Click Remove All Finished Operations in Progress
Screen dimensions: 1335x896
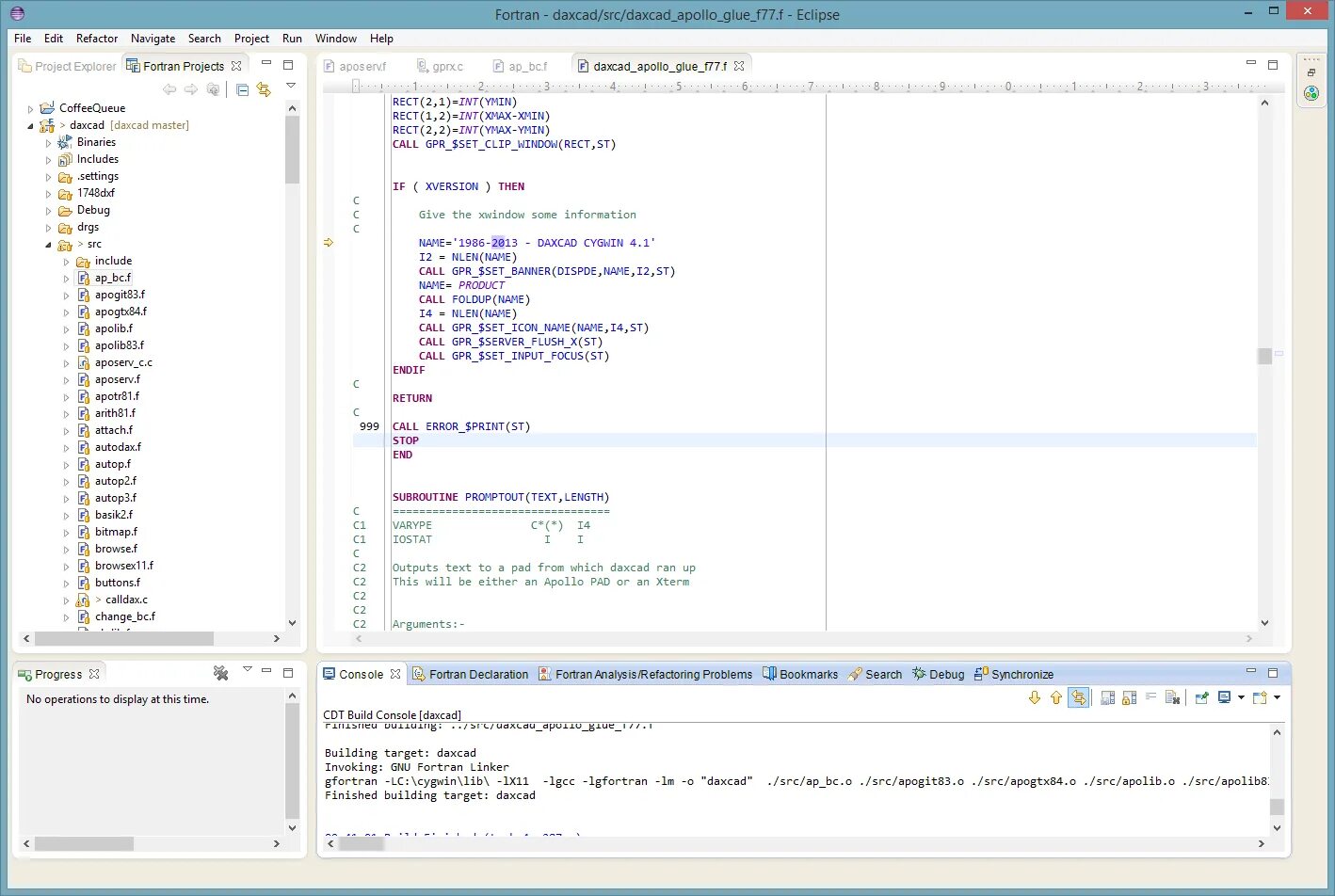220,673
